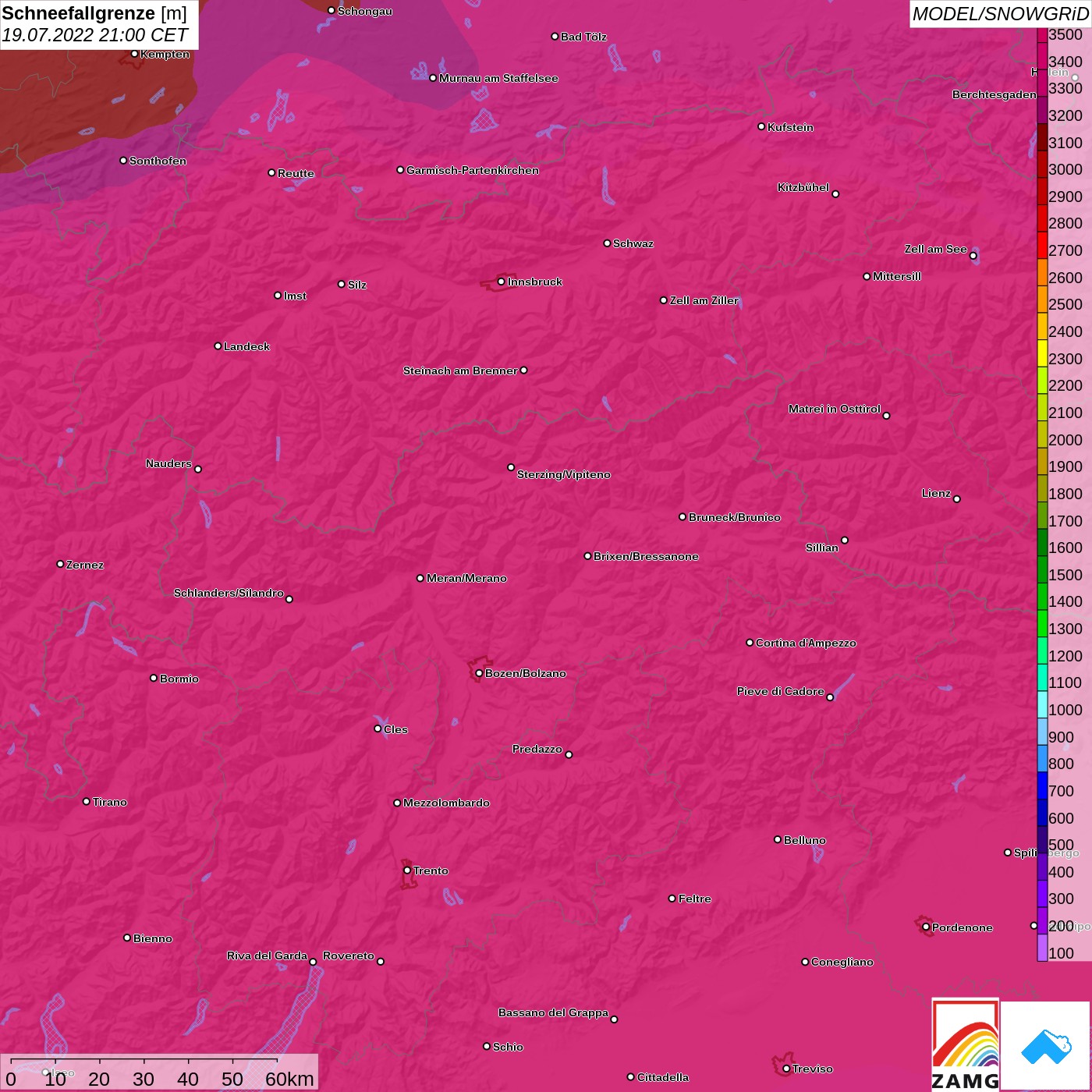This screenshot has height=1092, width=1092.
Task: Click the blue cloud logo icon
Action: pos(1046,1045)
